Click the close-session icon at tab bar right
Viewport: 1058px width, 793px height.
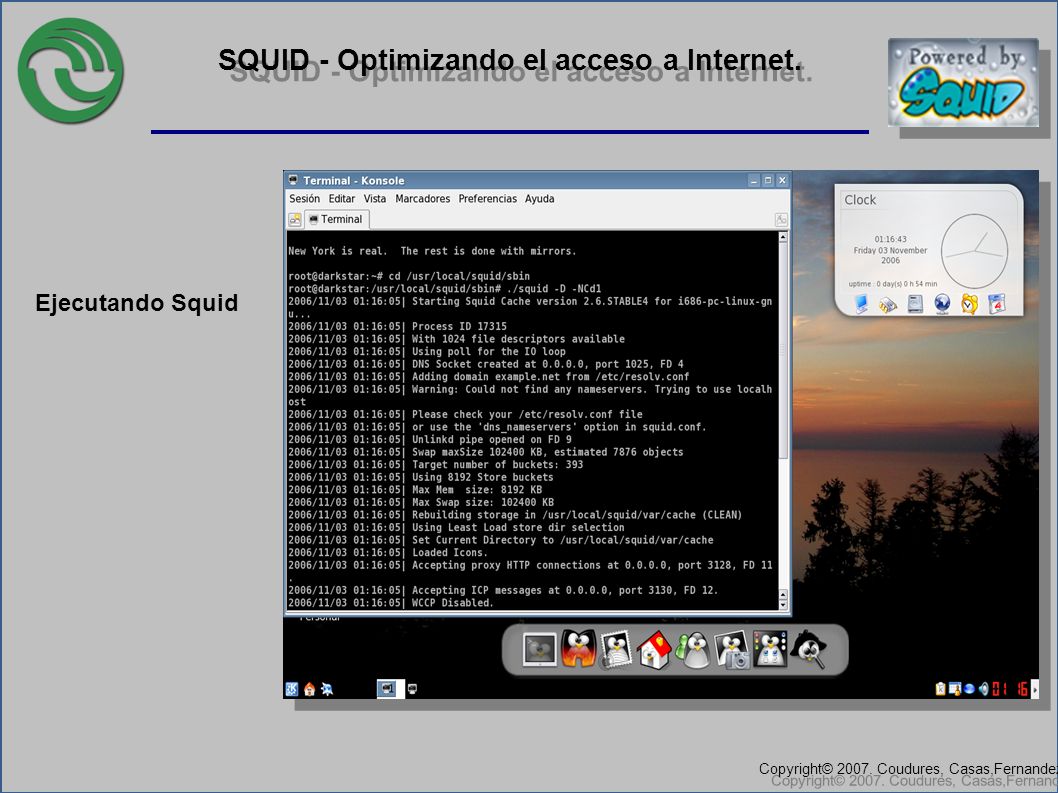(781, 219)
